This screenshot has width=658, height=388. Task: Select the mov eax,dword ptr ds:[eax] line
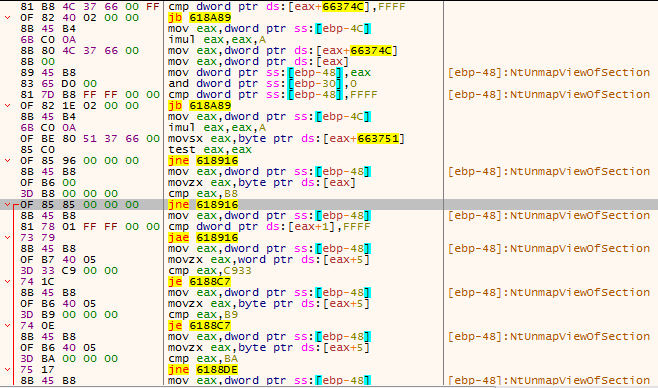(258, 62)
